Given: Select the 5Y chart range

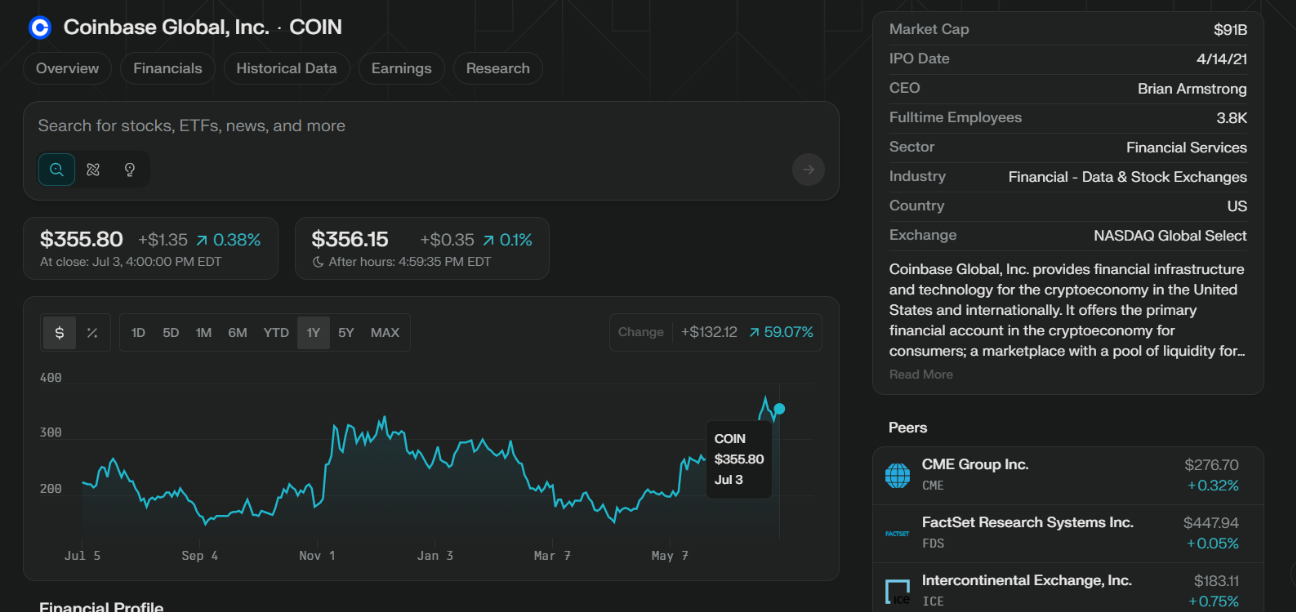Looking at the screenshot, I should click(x=346, y=333).
